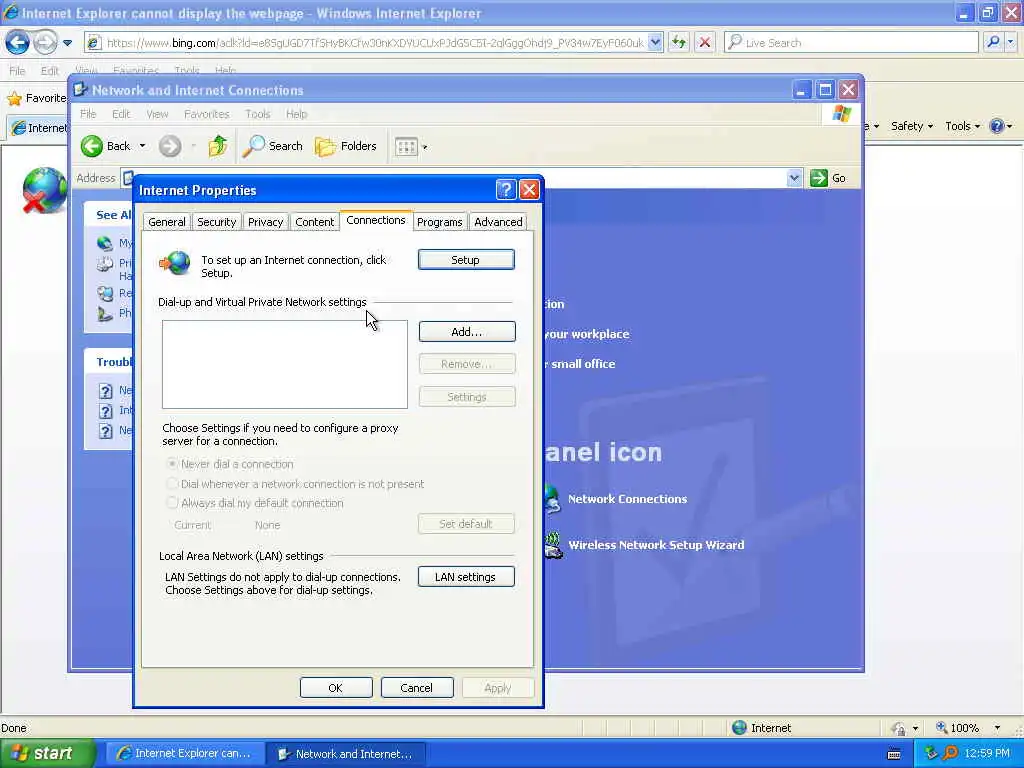This screenshot has width=1024, height=768.
Task: Click the Views icon in Explorer toolbar
Action: coord(406,147)
